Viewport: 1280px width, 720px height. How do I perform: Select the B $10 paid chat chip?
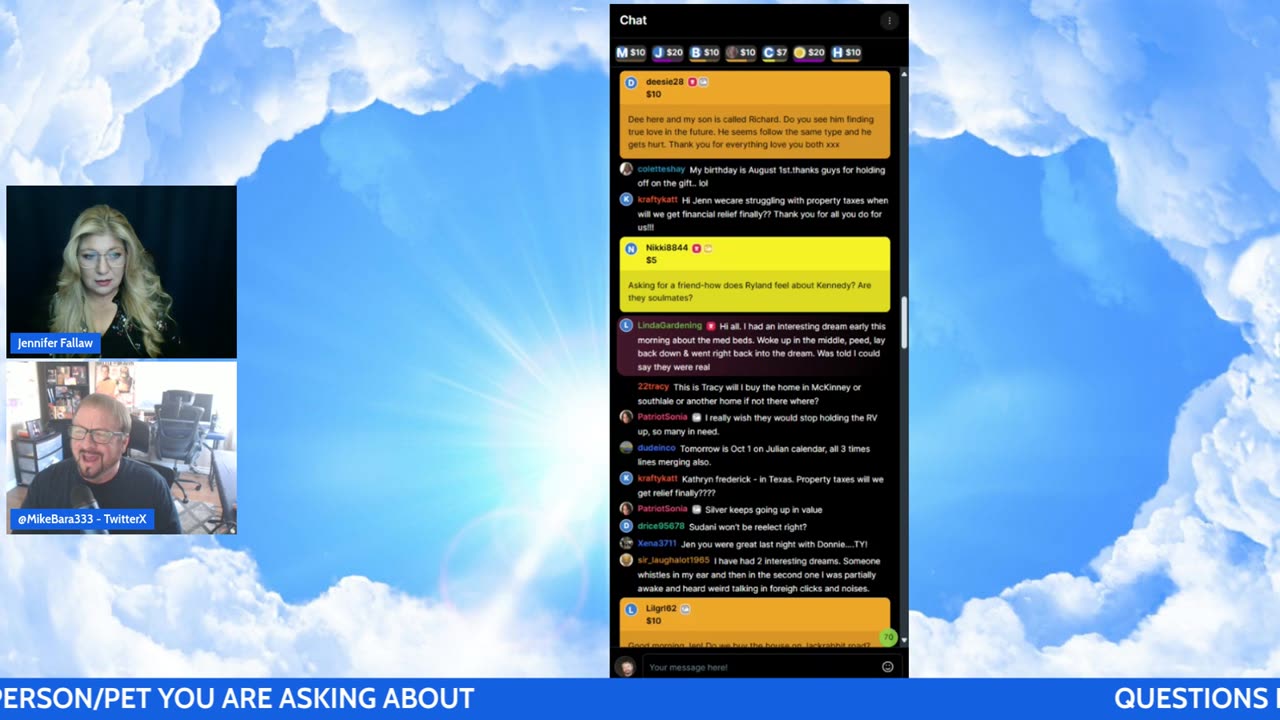coord(705,53)
